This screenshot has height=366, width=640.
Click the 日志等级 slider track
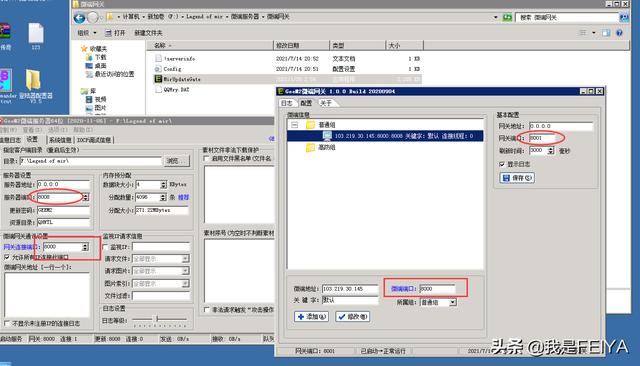point(160,319)
